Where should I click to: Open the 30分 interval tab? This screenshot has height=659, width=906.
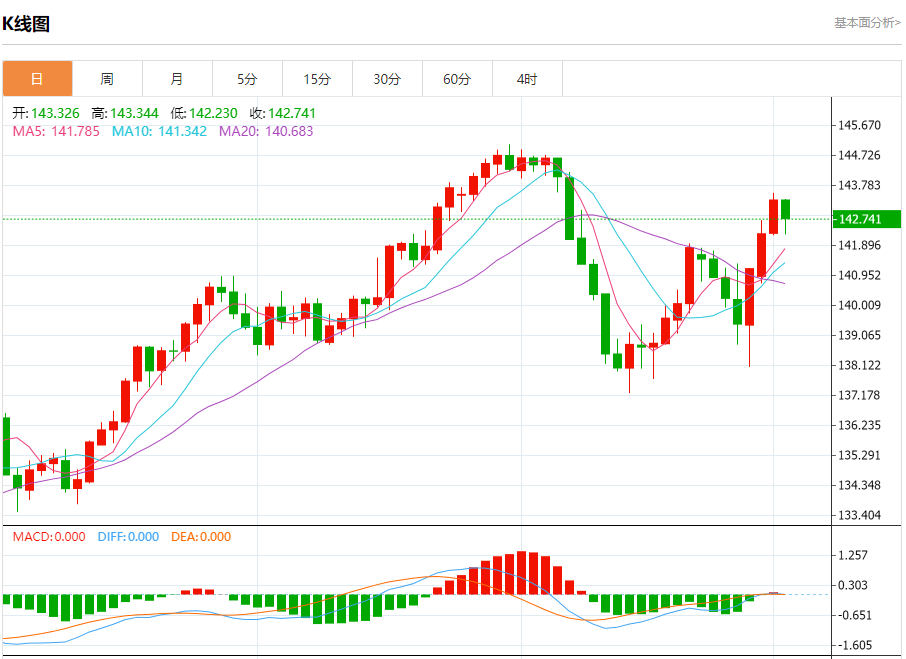pyautogui.click(x=387, y=79)
